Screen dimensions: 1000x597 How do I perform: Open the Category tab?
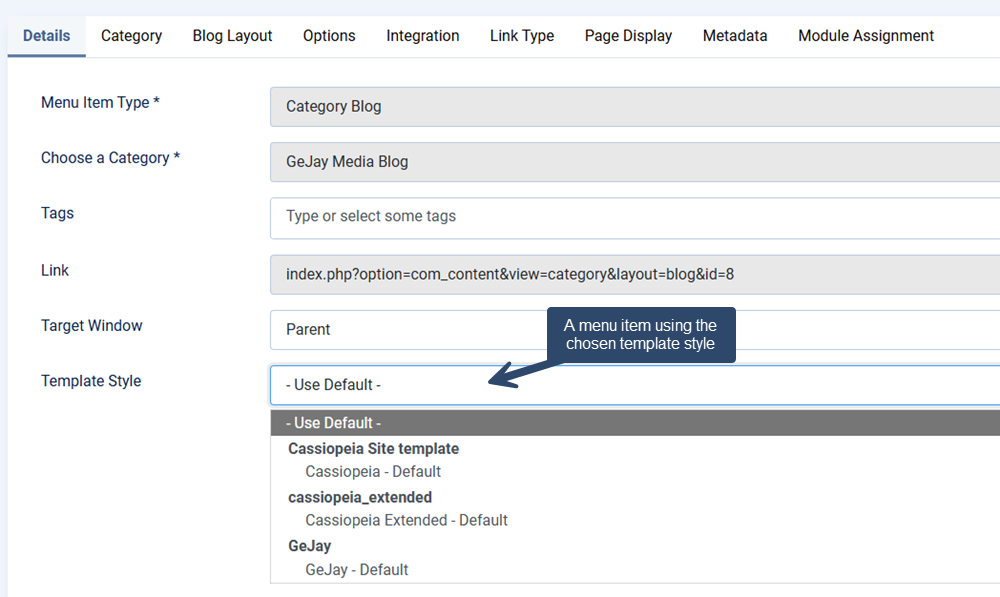[131, 36]
